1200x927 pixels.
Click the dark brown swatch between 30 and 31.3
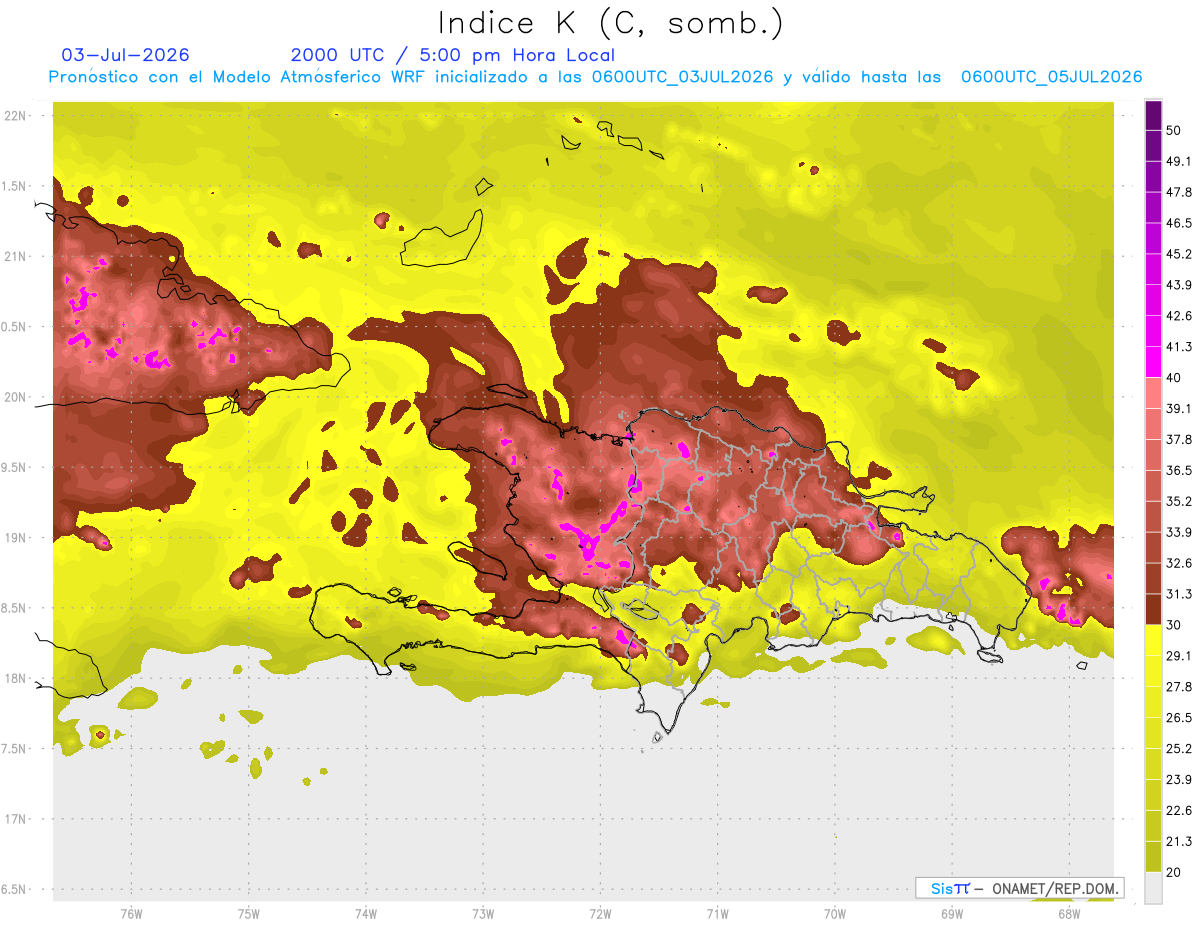tap(1153, 609)
